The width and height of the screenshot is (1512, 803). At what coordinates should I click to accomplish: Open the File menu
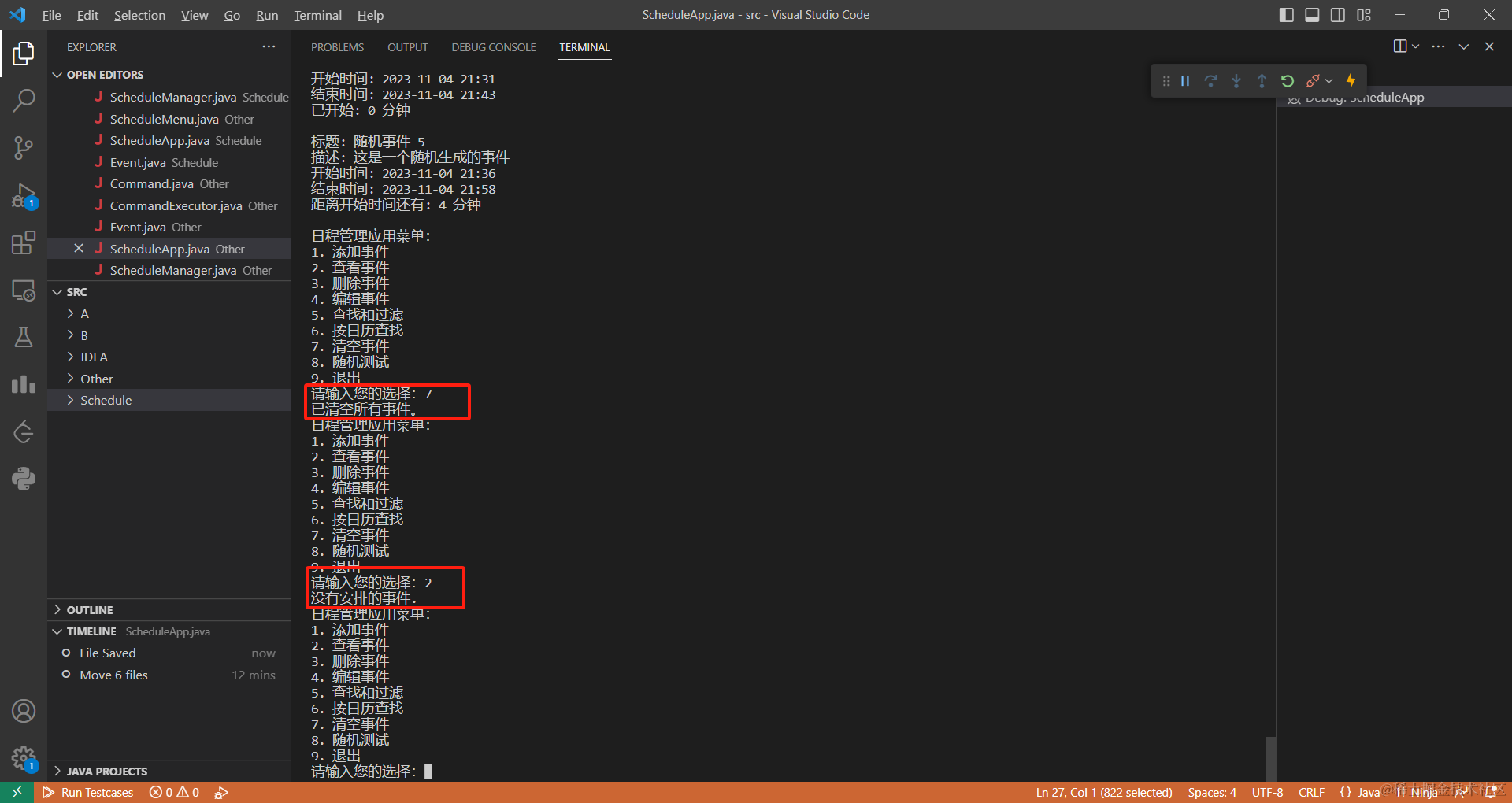click(51, 15)
